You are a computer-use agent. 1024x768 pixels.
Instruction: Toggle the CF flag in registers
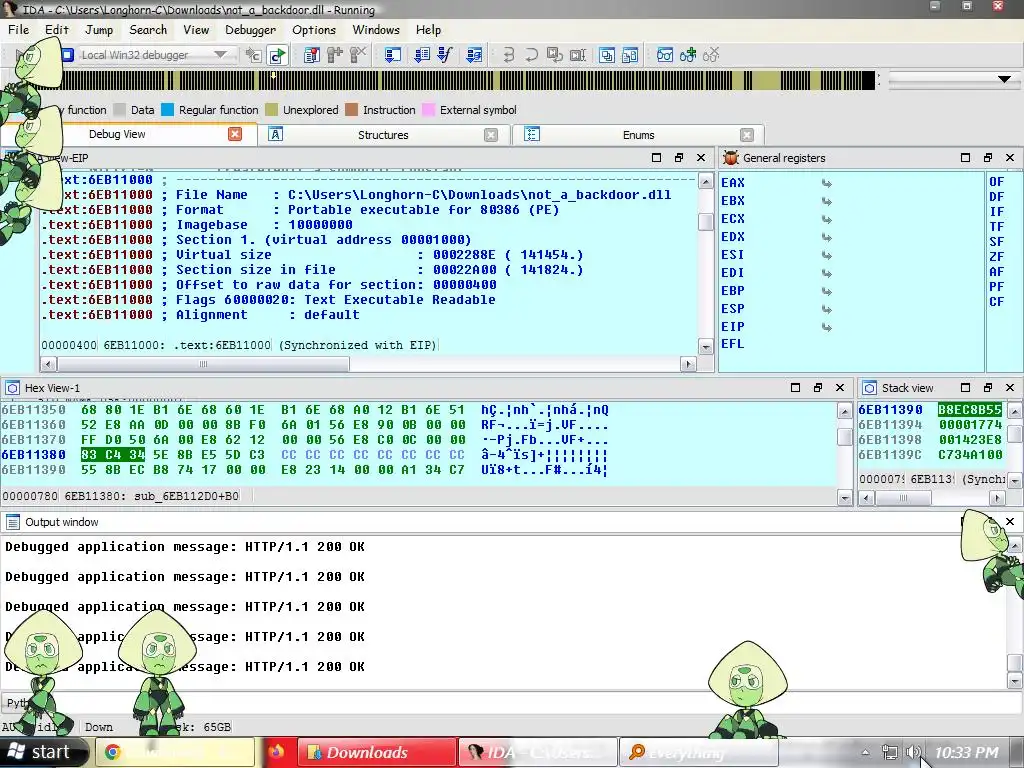click(996, 302)
